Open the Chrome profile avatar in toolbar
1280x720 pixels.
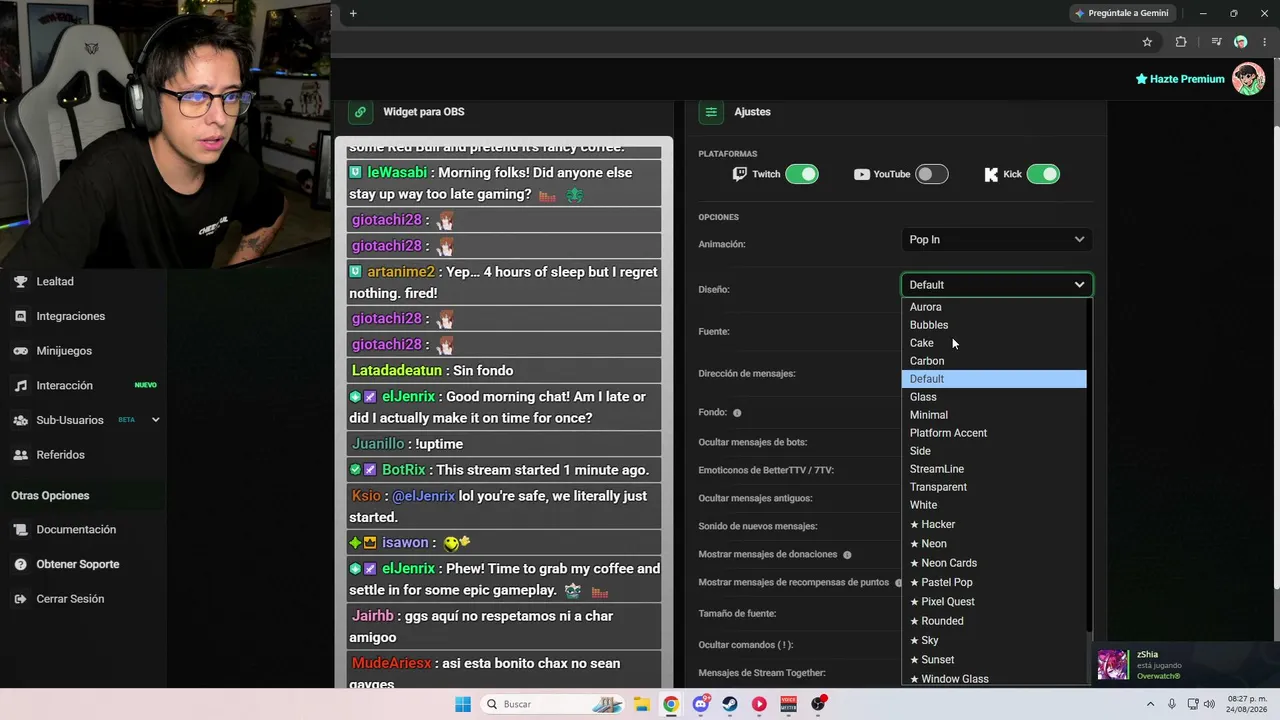coord(1241,42)
